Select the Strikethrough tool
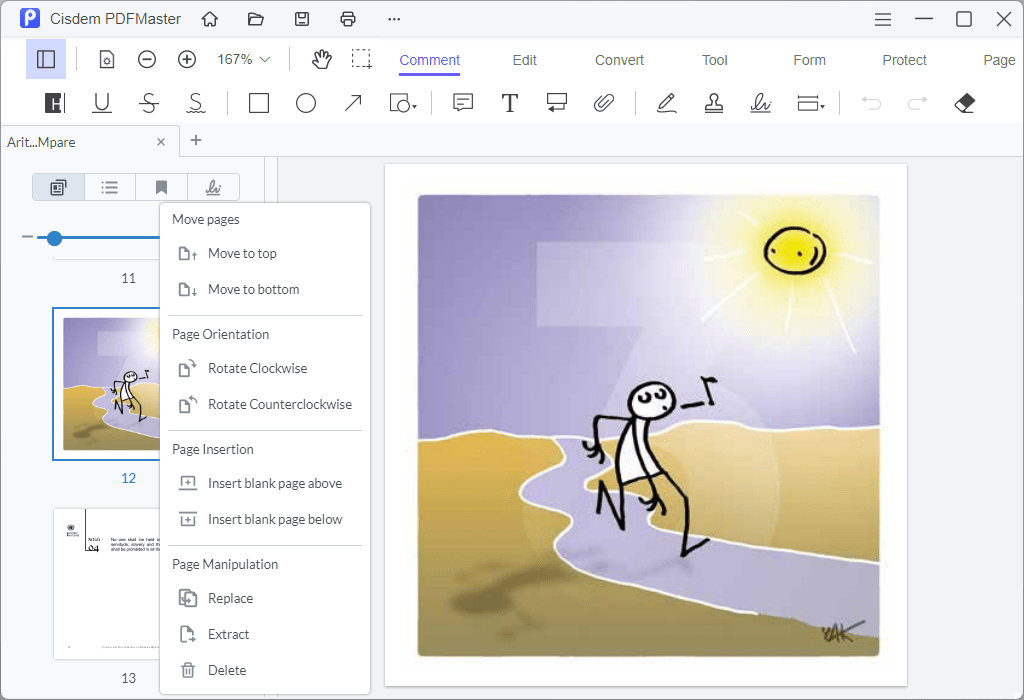1024x700 pixels. (x=148, y=102)
